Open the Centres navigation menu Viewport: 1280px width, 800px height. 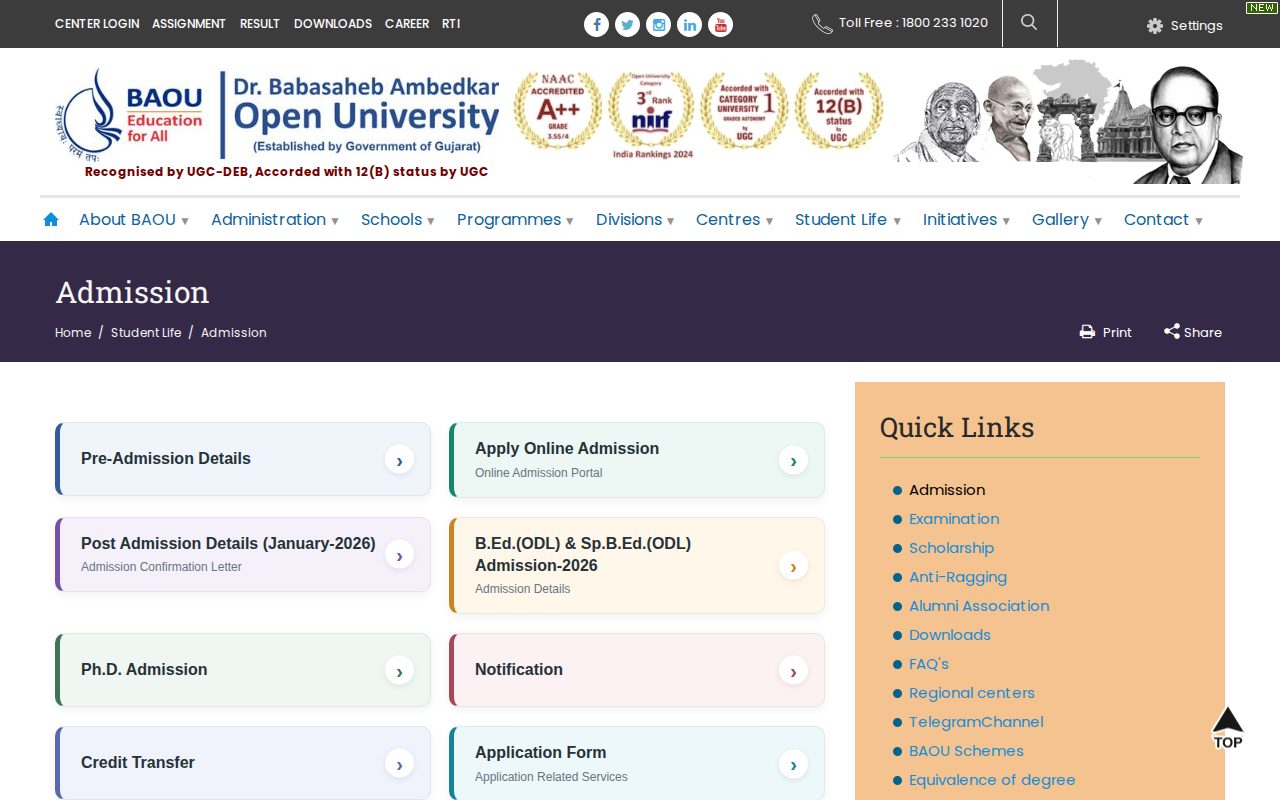click(735, 219)
